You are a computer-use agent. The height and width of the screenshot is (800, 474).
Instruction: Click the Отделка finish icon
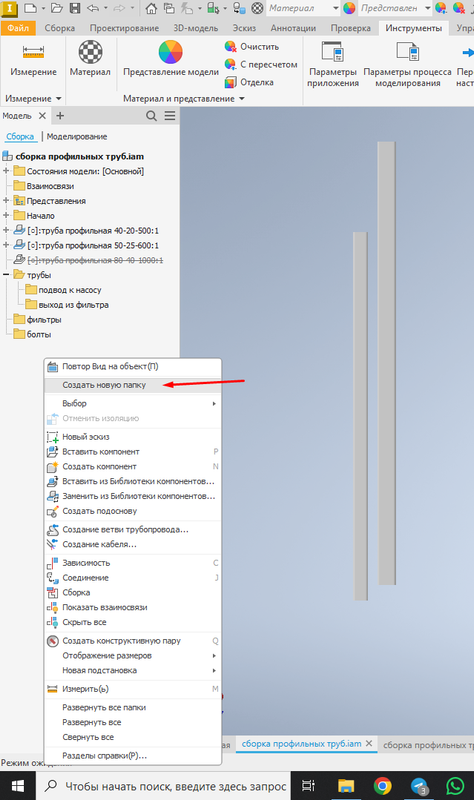pyautogui.click(x=230, y=82)
